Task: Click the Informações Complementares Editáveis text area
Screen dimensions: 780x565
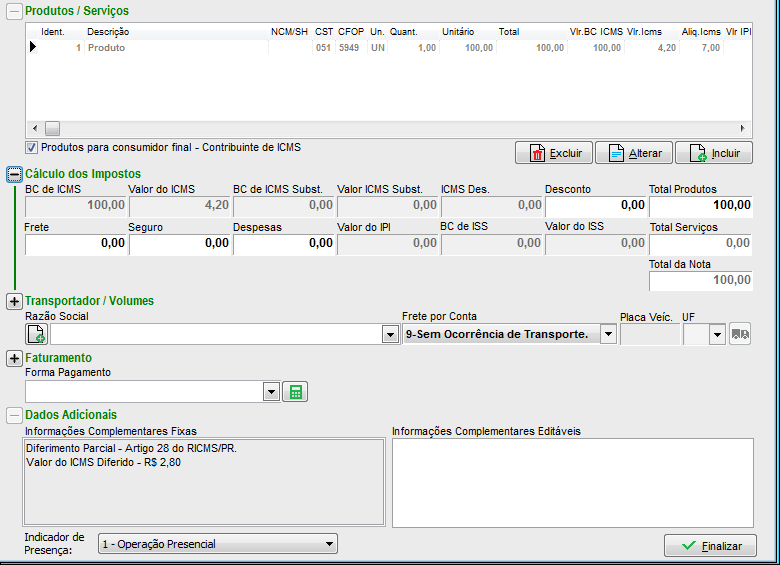Action: coord(572,481)
